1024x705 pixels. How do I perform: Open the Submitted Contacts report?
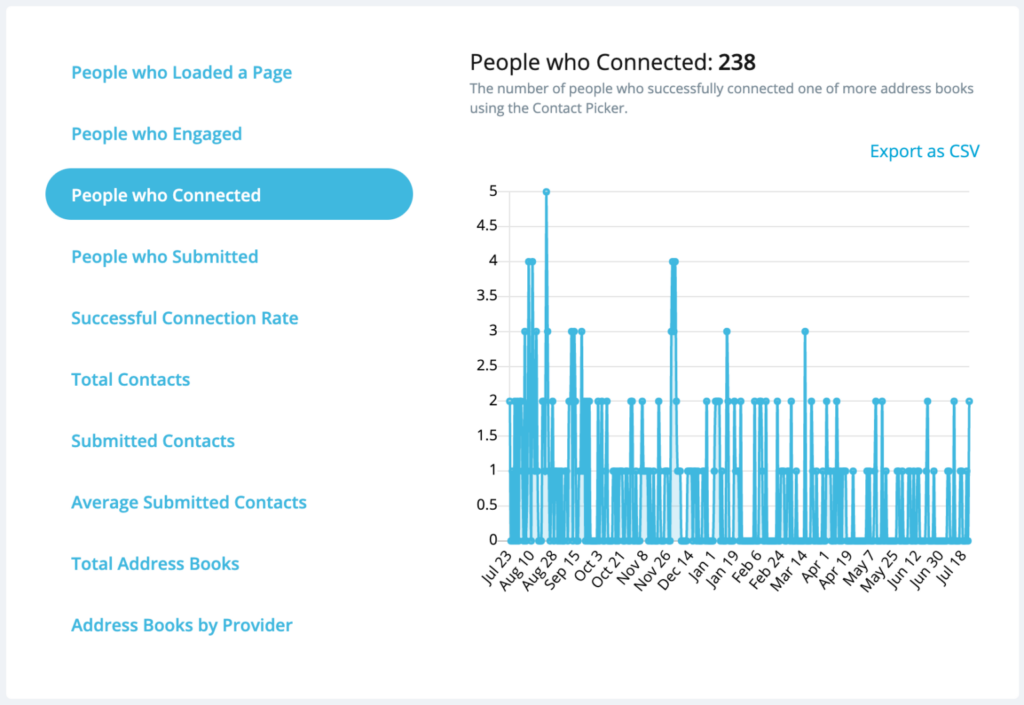coord(152,440)
